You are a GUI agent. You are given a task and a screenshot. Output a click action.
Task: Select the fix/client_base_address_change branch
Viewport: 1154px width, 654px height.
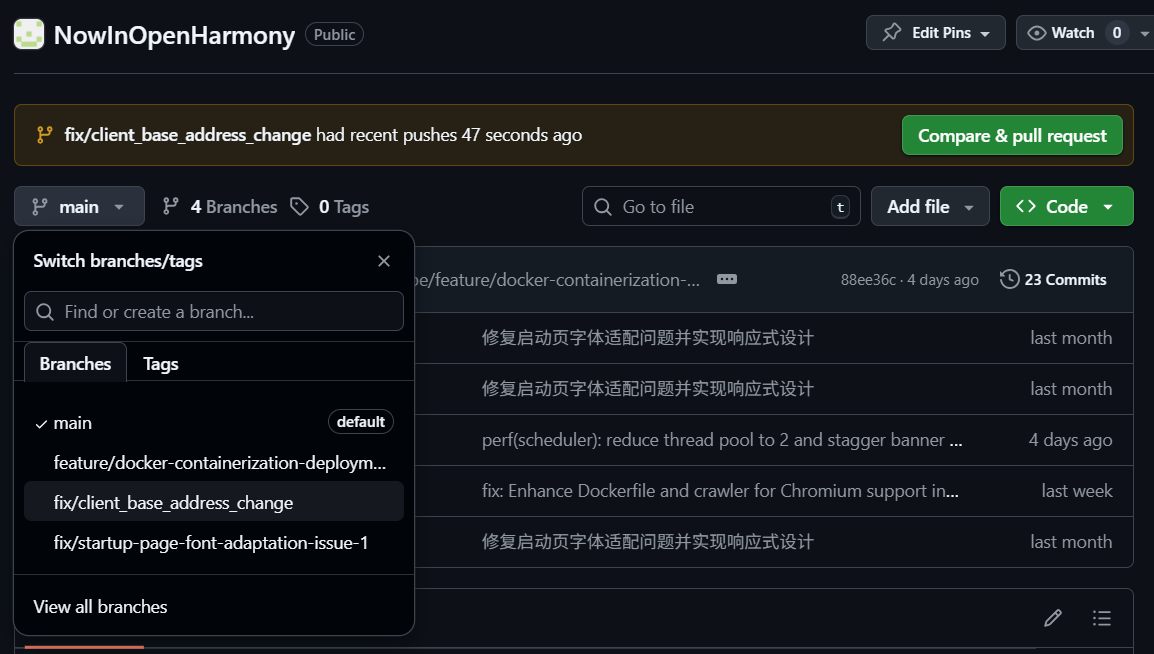[174, 503]
